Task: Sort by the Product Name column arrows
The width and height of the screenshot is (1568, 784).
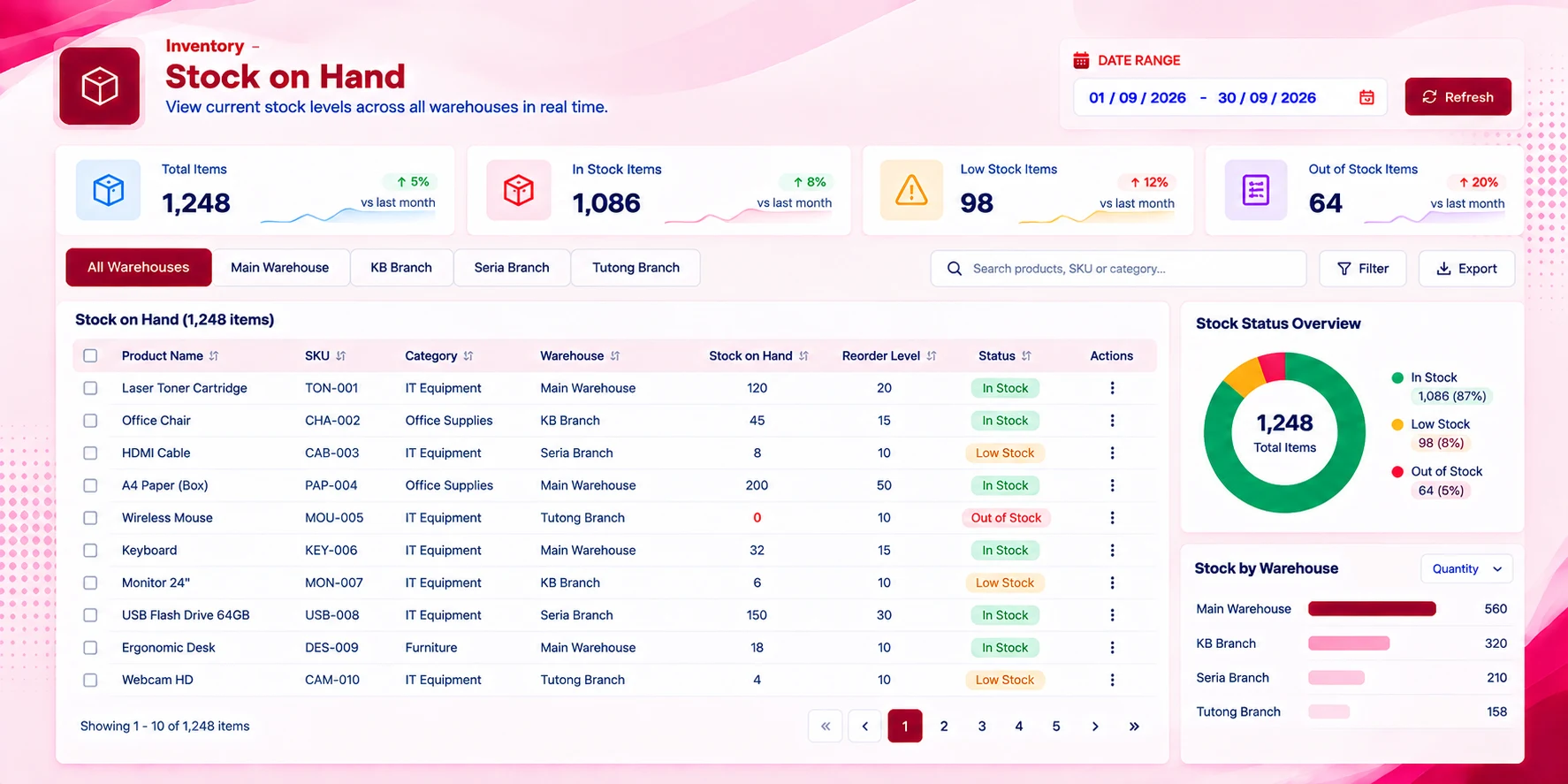Action: click(x=214, y=356)
